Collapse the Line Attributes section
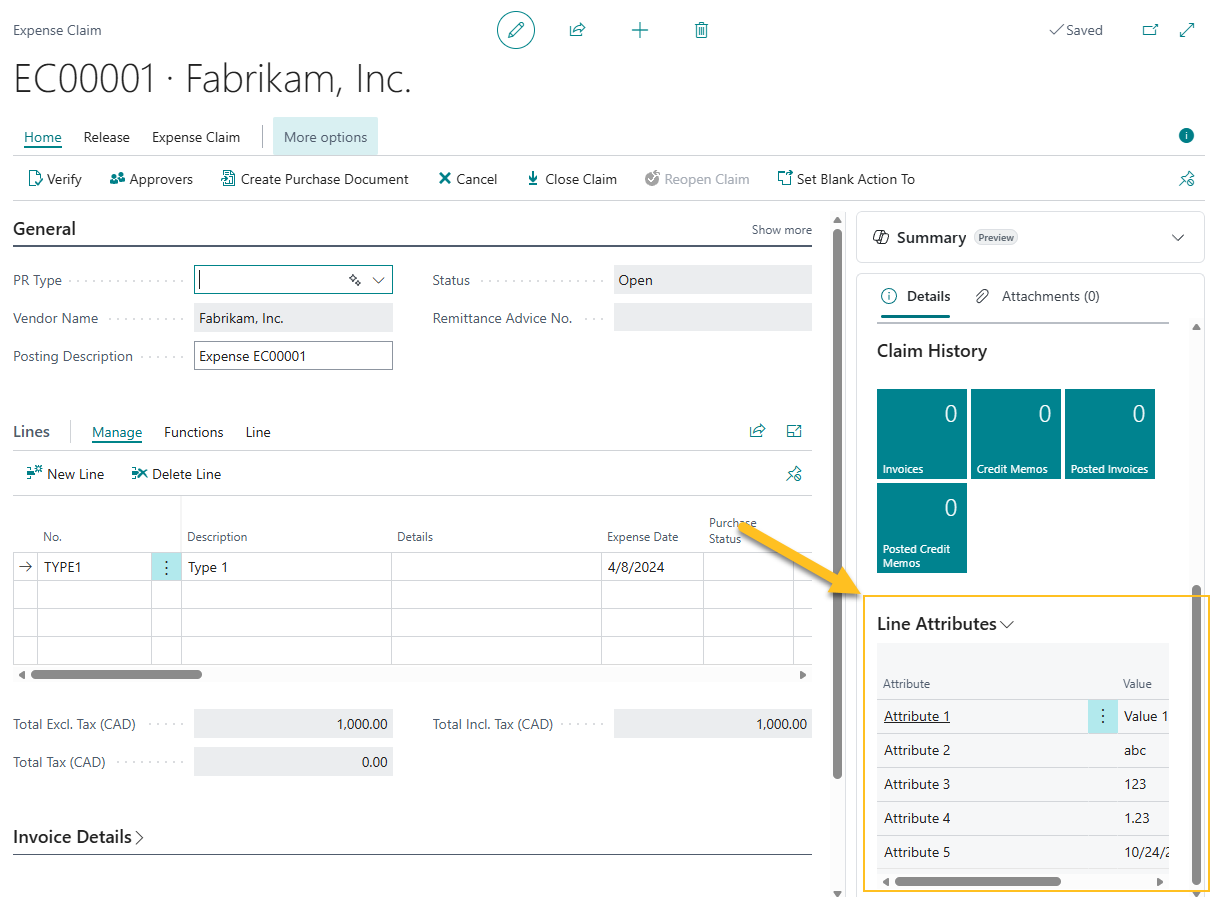The image size is (1217, 897). tap(1009, 623)
